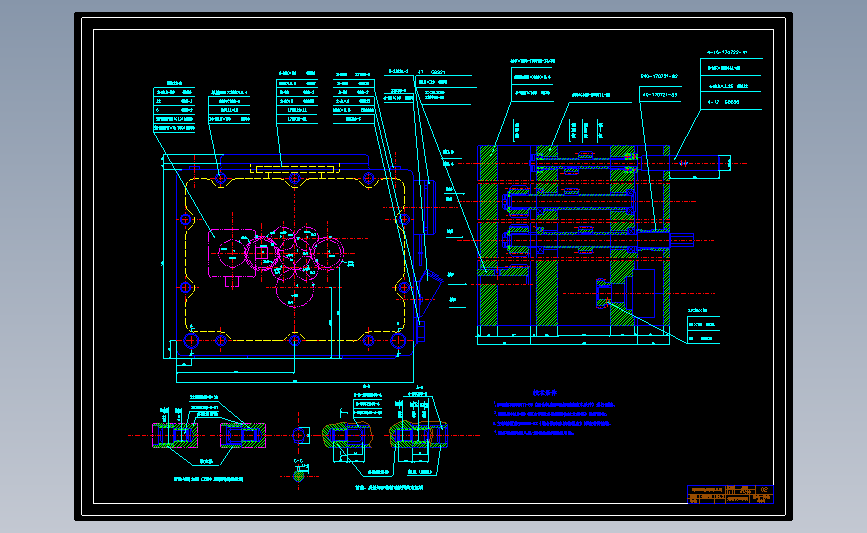867x533 pixels.
Task: Select the small green hatched circle at bottom
Action: click(x=299, y=475)
